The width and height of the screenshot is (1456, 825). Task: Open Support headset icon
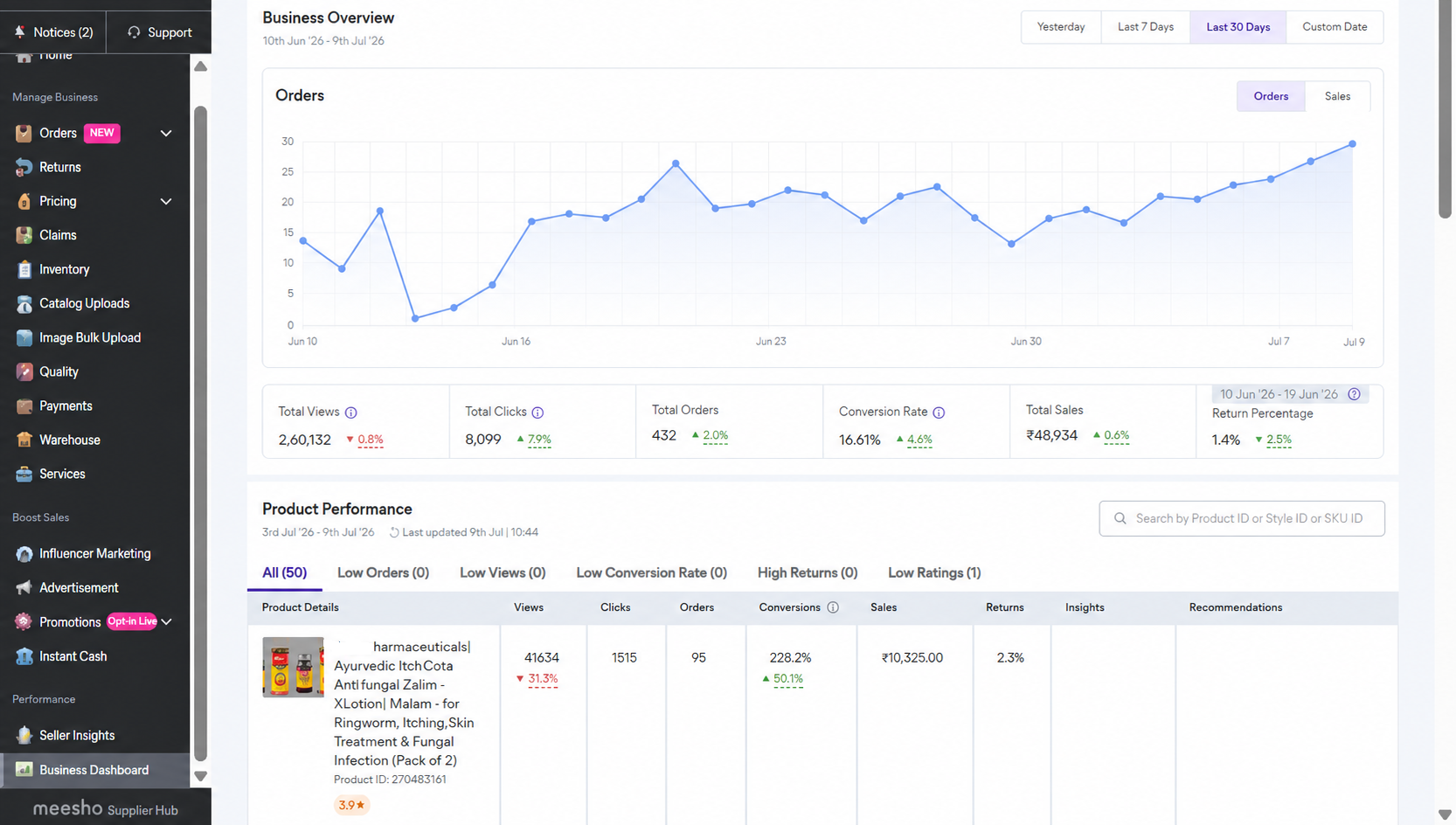click(x=134, y=32)
